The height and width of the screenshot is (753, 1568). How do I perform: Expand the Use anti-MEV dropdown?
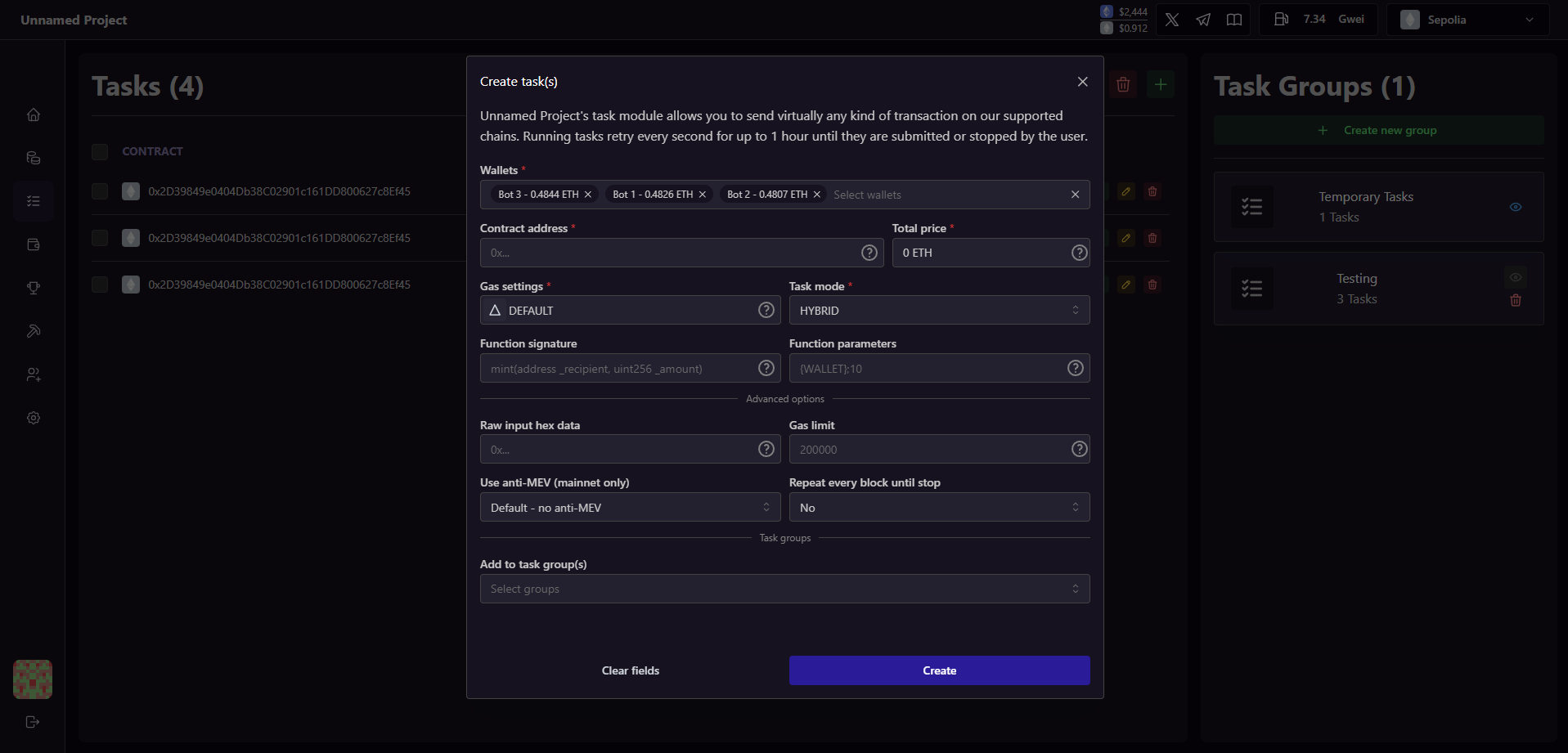tap(630, 508)
